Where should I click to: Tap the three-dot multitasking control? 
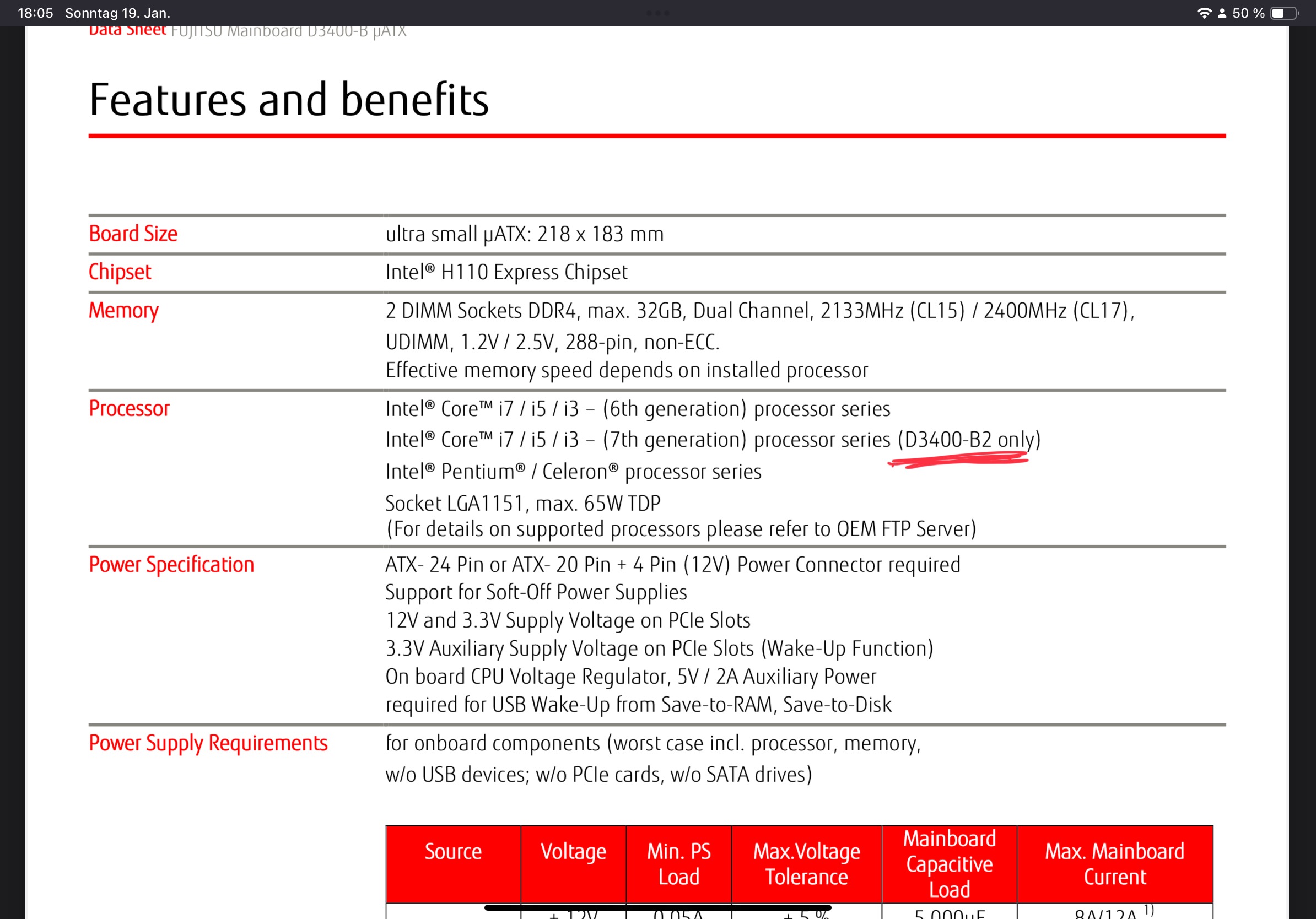coord(658,13)
